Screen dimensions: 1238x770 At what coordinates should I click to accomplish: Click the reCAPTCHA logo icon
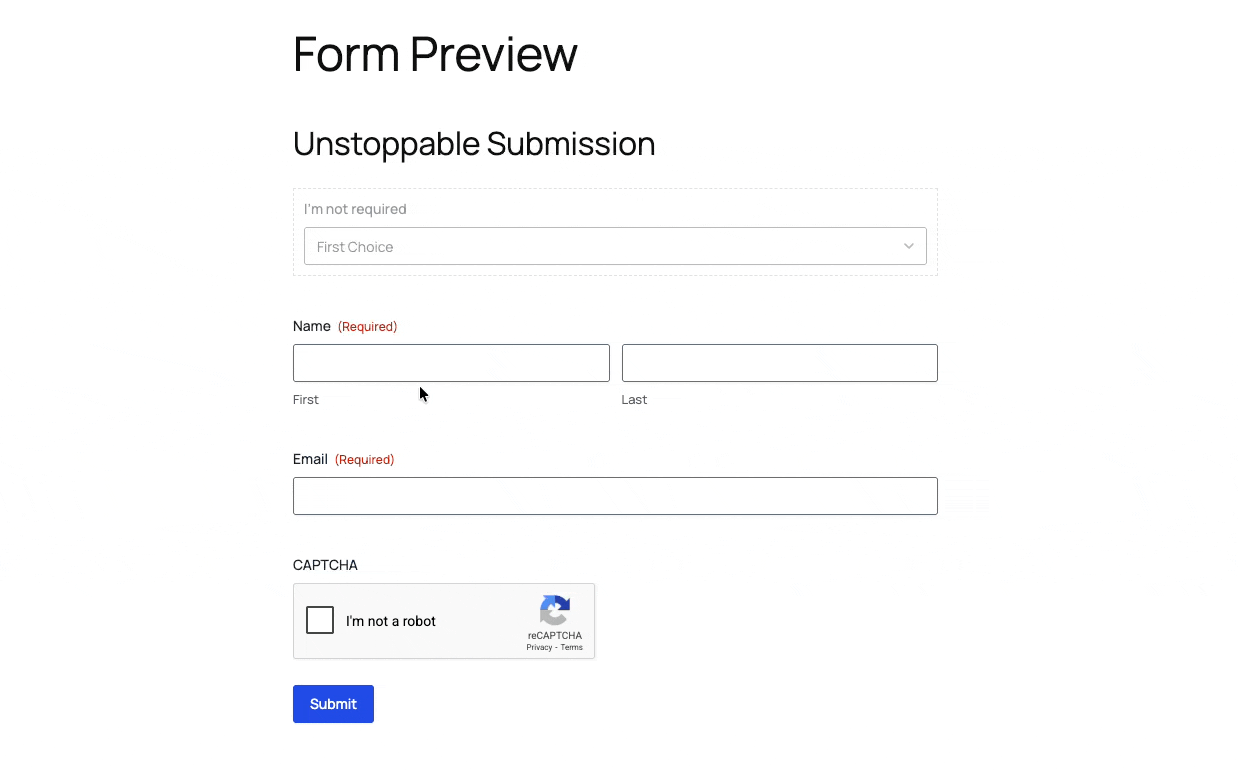554,610
